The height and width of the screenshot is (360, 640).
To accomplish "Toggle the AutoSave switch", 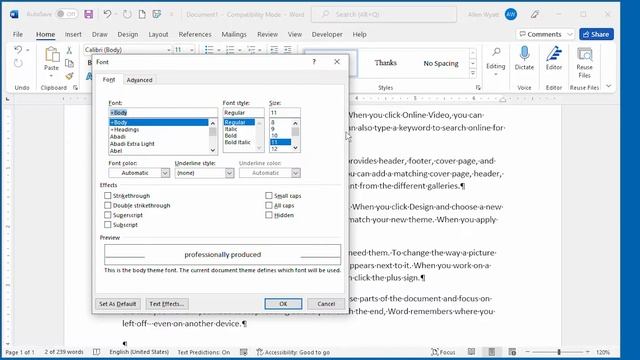I will [67, 14].
